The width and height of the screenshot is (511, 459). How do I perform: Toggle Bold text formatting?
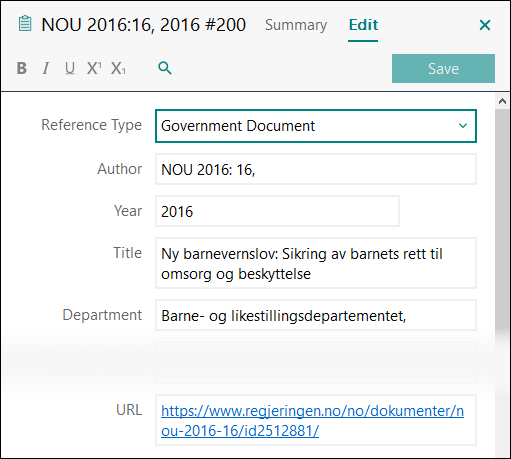click(x=22, y=68)
